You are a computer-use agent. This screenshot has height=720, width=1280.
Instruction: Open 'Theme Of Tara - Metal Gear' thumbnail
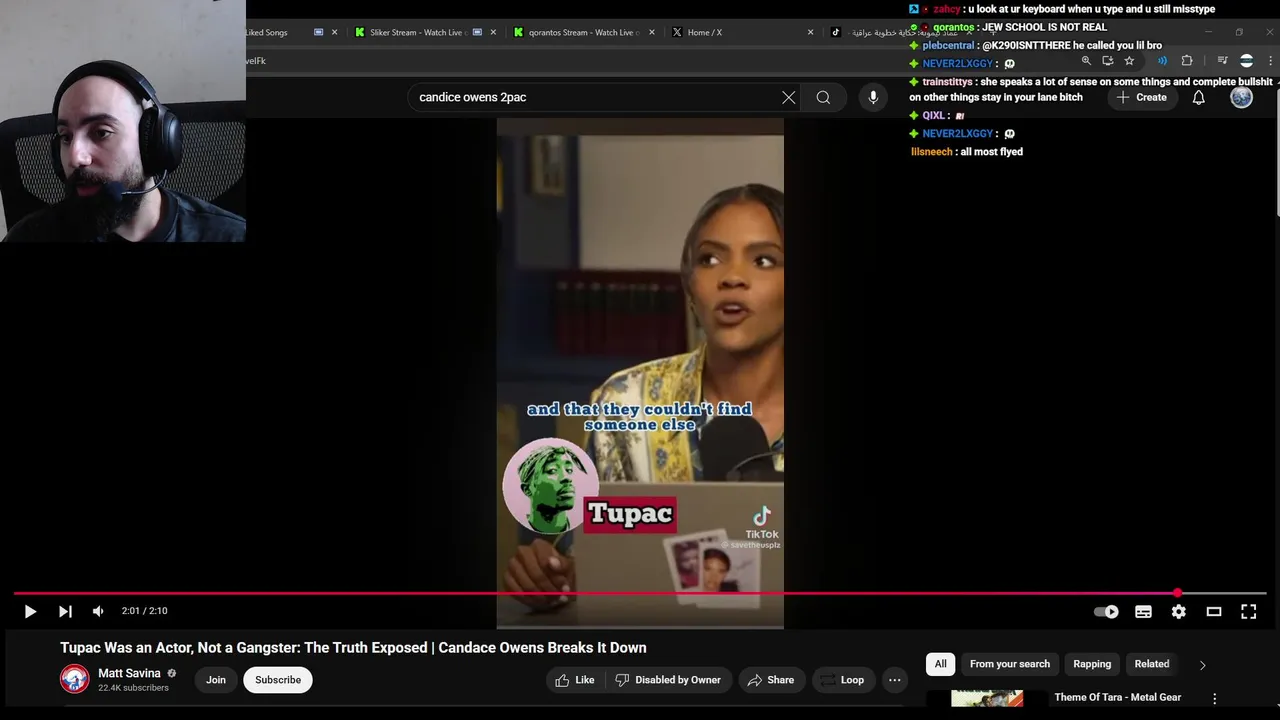(987, 698)
